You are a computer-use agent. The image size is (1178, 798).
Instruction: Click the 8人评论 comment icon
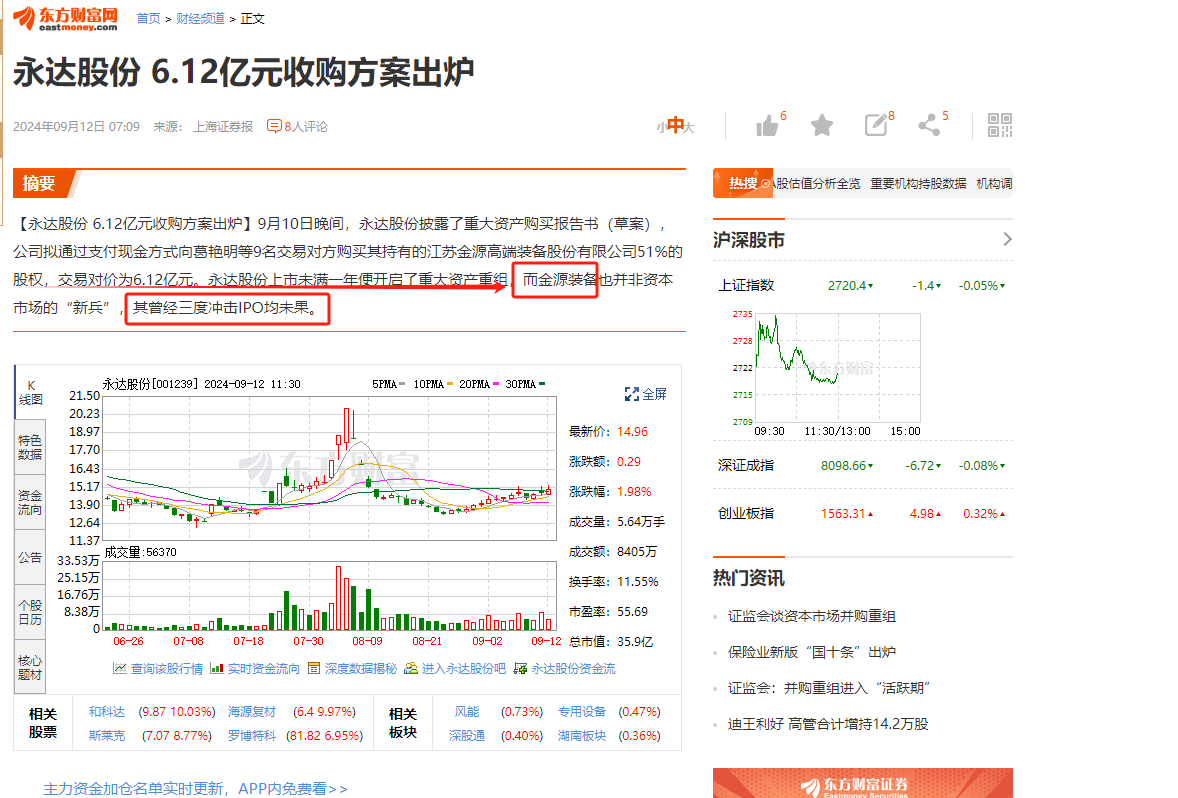pyautogui.click(x=274, y=126)
